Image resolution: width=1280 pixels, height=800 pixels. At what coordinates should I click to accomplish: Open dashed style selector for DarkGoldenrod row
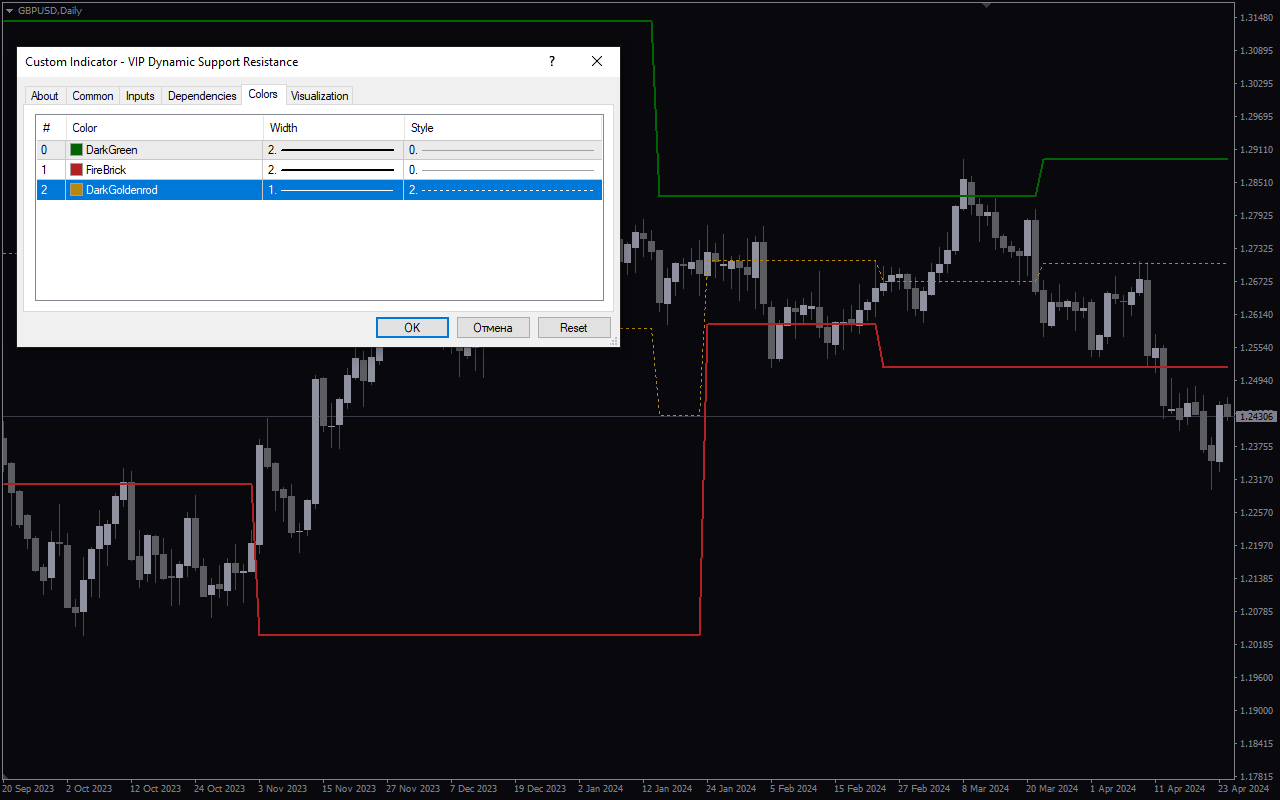pos(503,190)
